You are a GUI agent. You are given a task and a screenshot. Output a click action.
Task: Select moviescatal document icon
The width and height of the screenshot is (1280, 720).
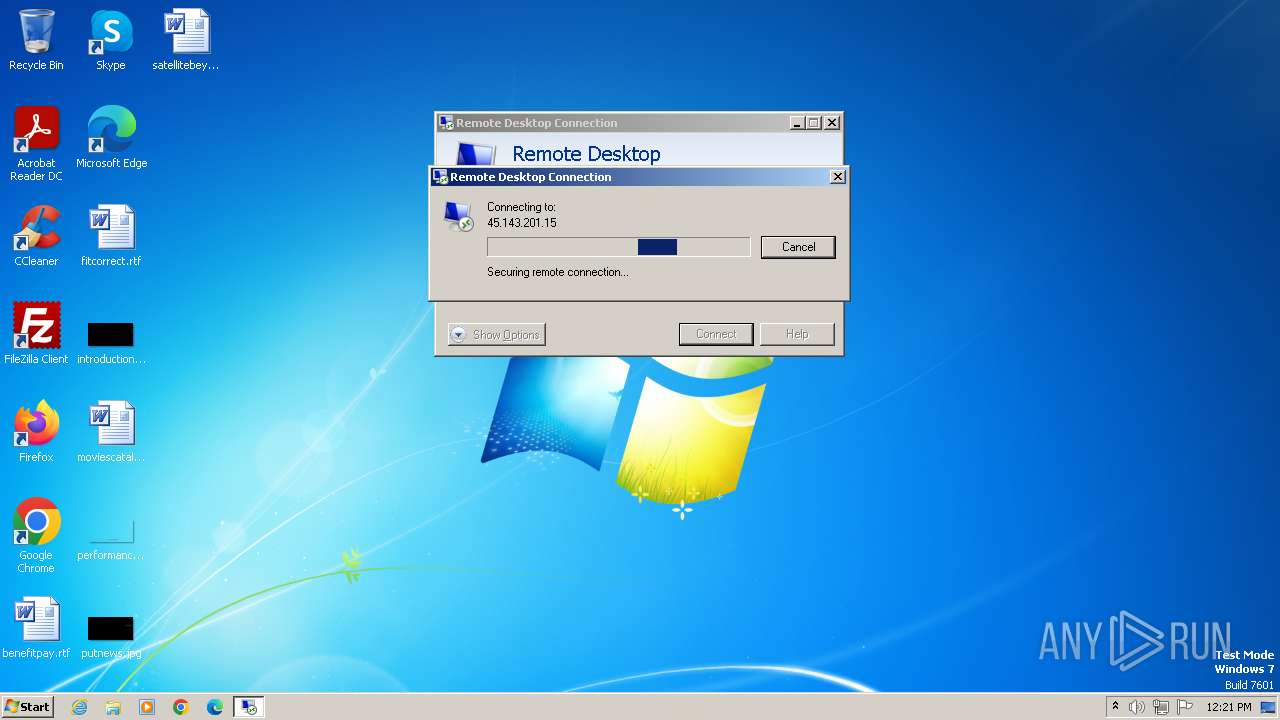[x=111, y=431]
